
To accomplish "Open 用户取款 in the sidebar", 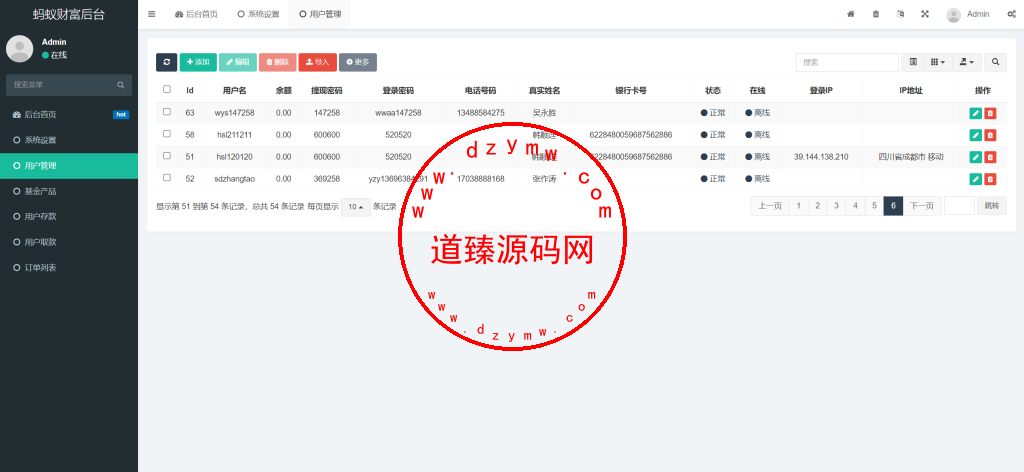I will point(69,242).
